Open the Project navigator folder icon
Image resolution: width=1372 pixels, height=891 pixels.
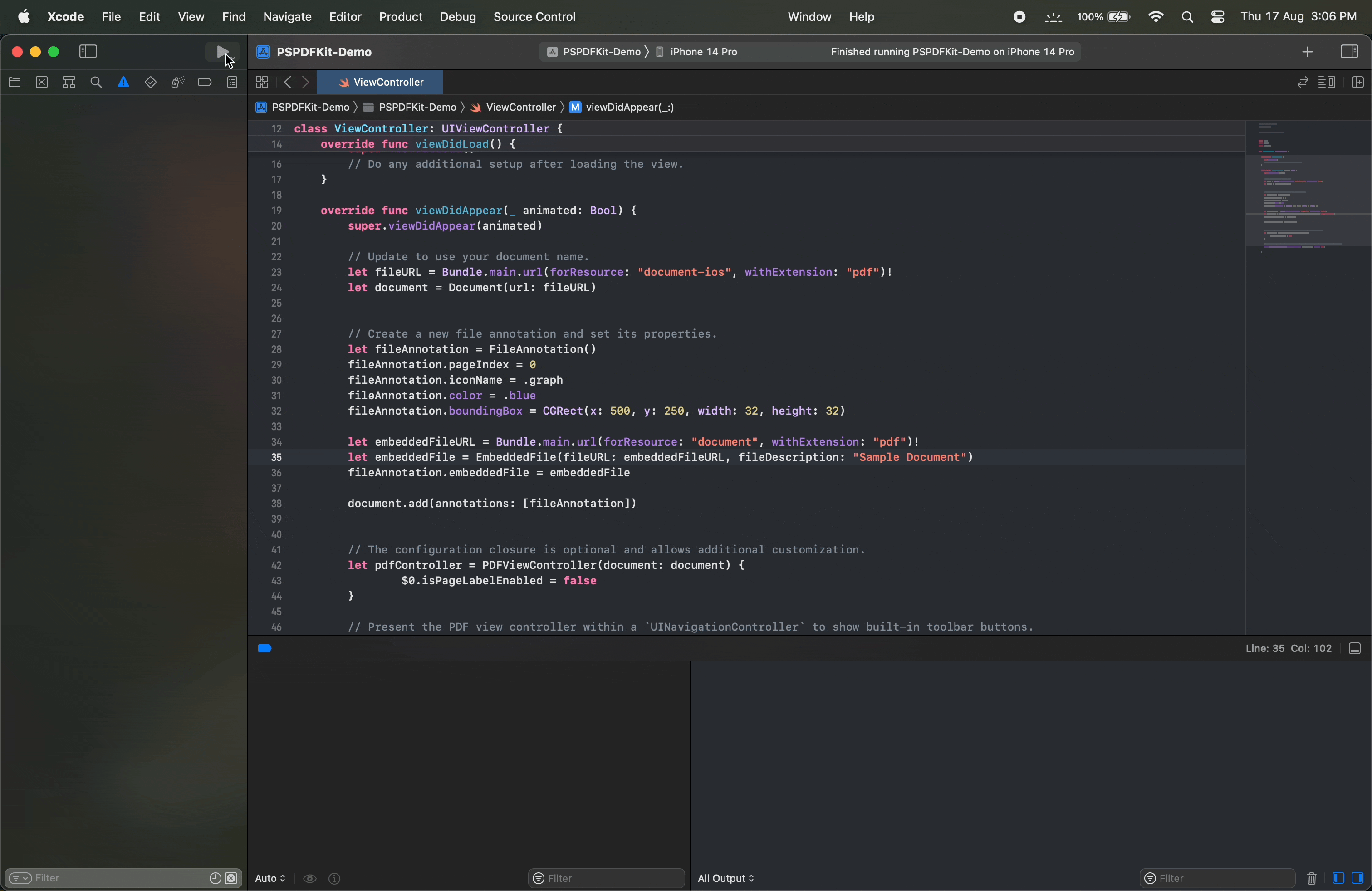click(x=15, y=83)
